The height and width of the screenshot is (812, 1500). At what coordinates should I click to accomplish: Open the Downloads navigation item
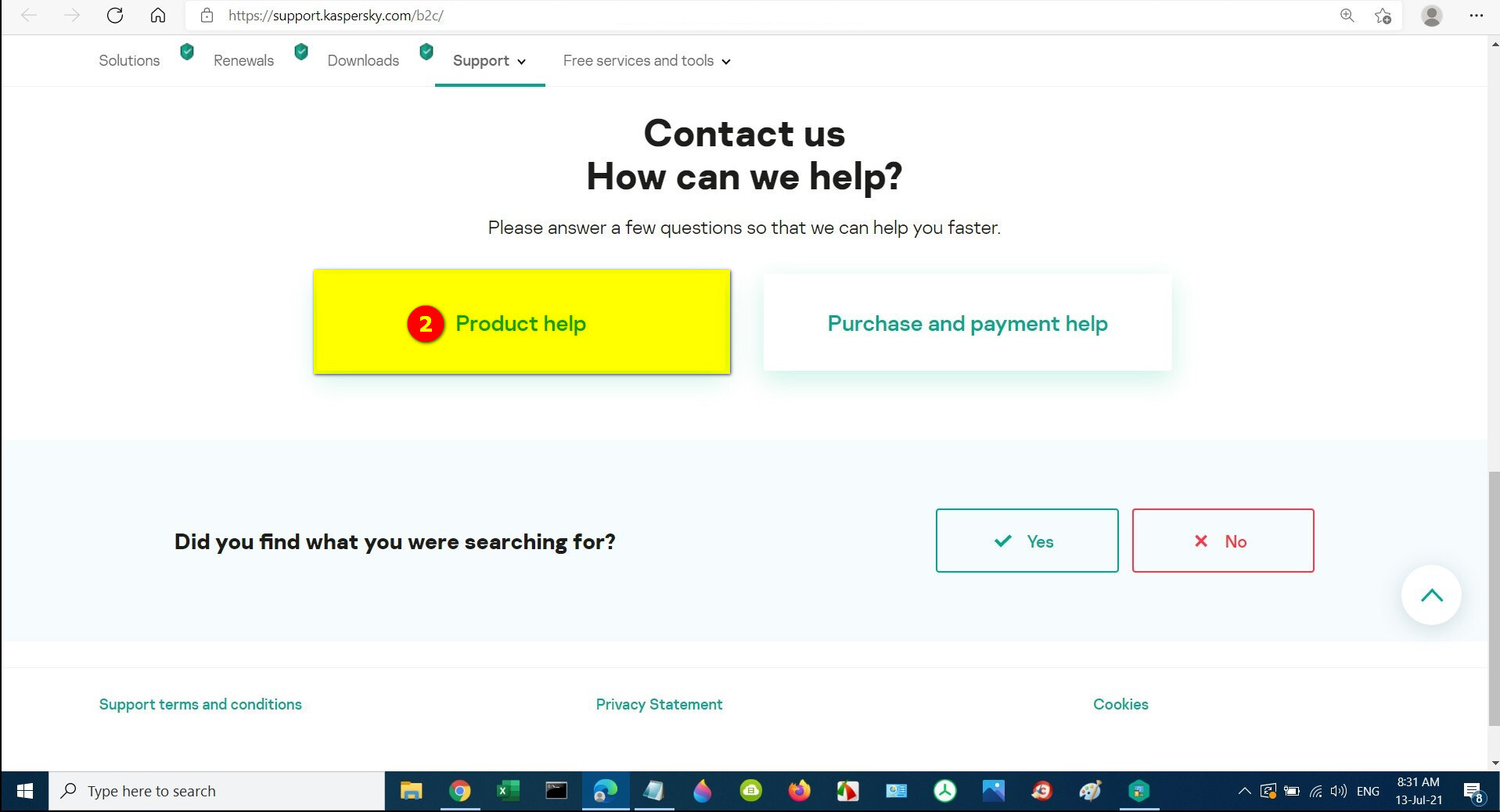(363, 61)
